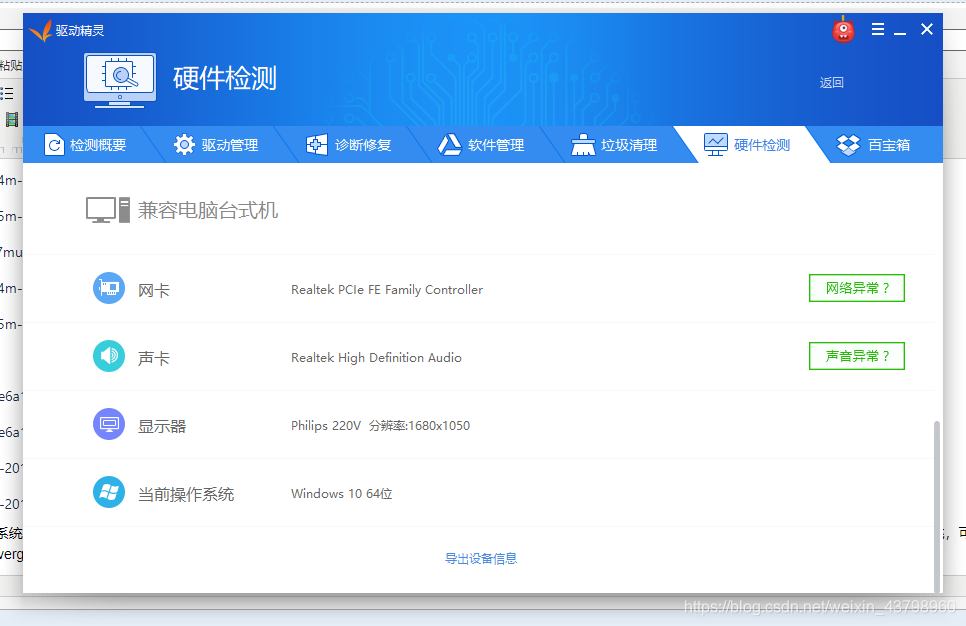Click the box icon of 百宝箱
The height and width of the screenshot is (626, 966).
pyautogui.click(x=848, y=145)
